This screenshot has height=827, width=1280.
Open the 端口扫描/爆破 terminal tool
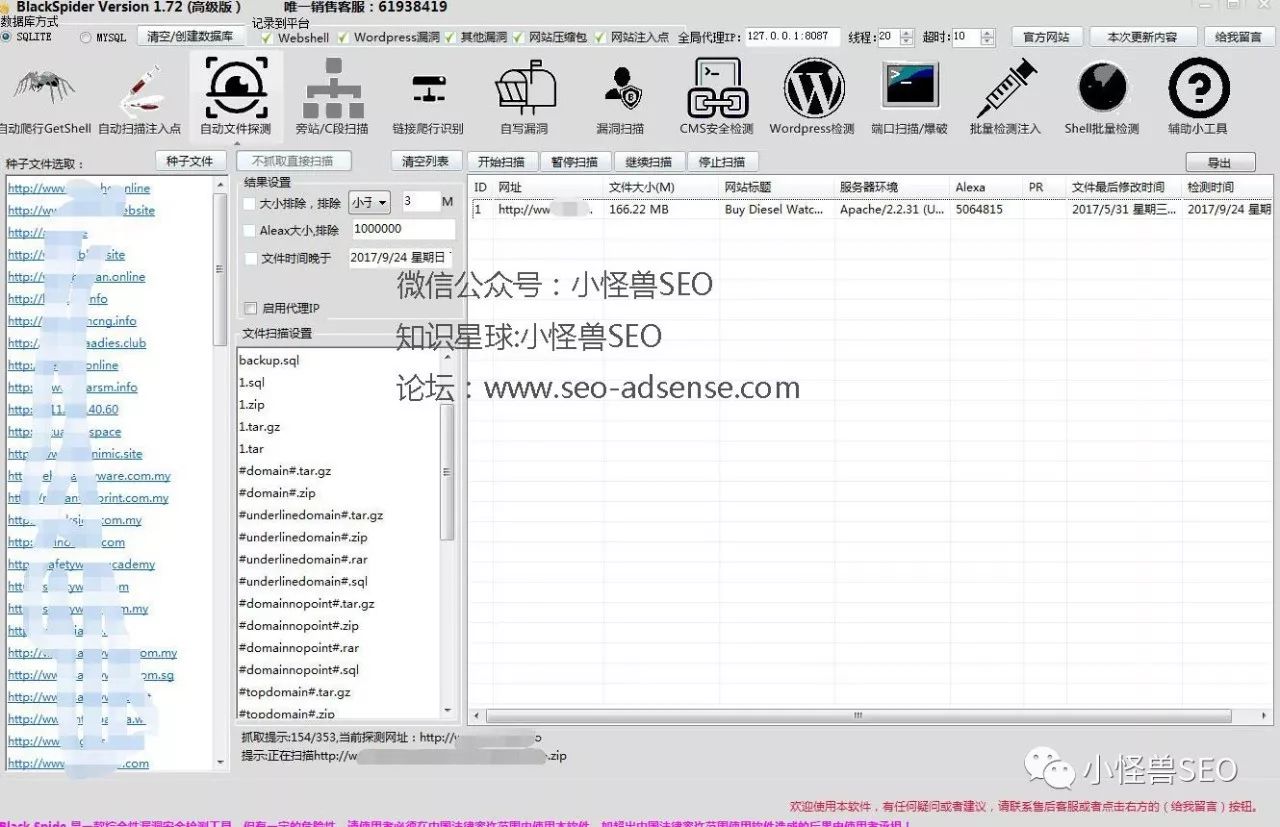(x=909, y=98)
